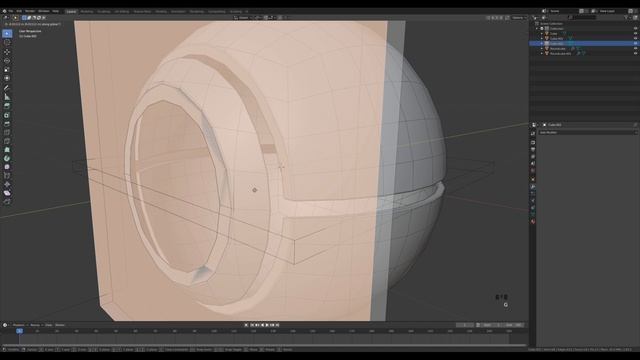The image size is (640, 360).
Task: Click the Blender logo menu icon
Action: point(4,11)
